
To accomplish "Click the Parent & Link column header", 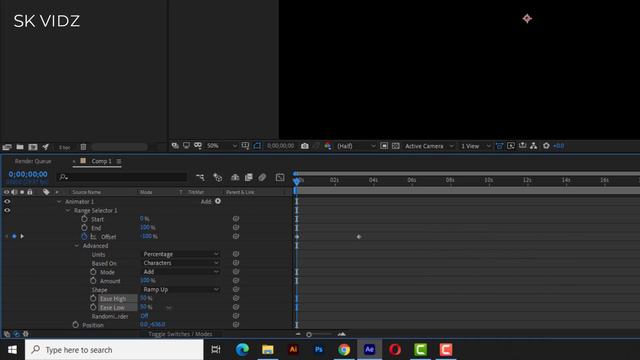I will [240, 192].
